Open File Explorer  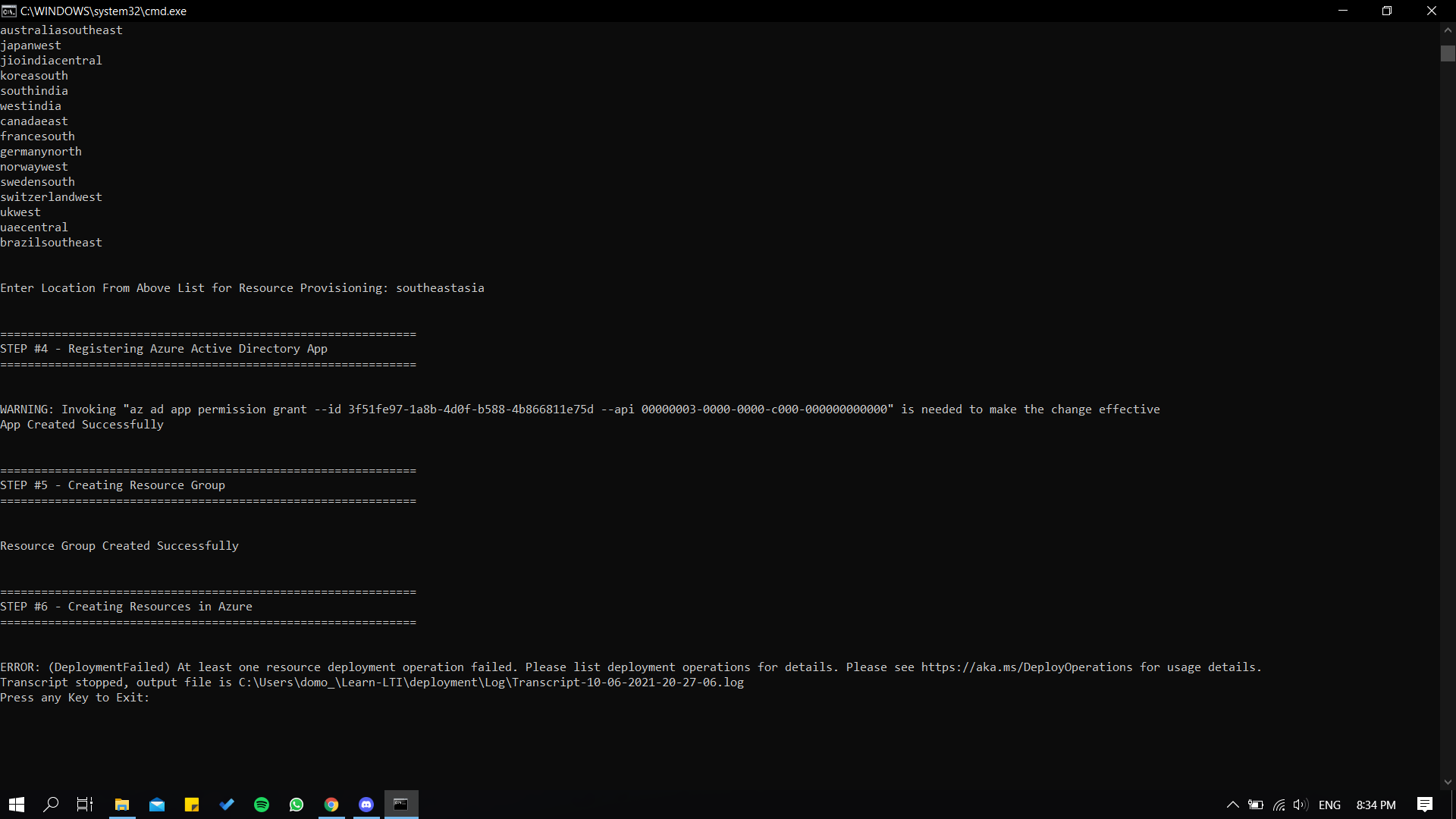pyautogui.click(x=121, y=805)
